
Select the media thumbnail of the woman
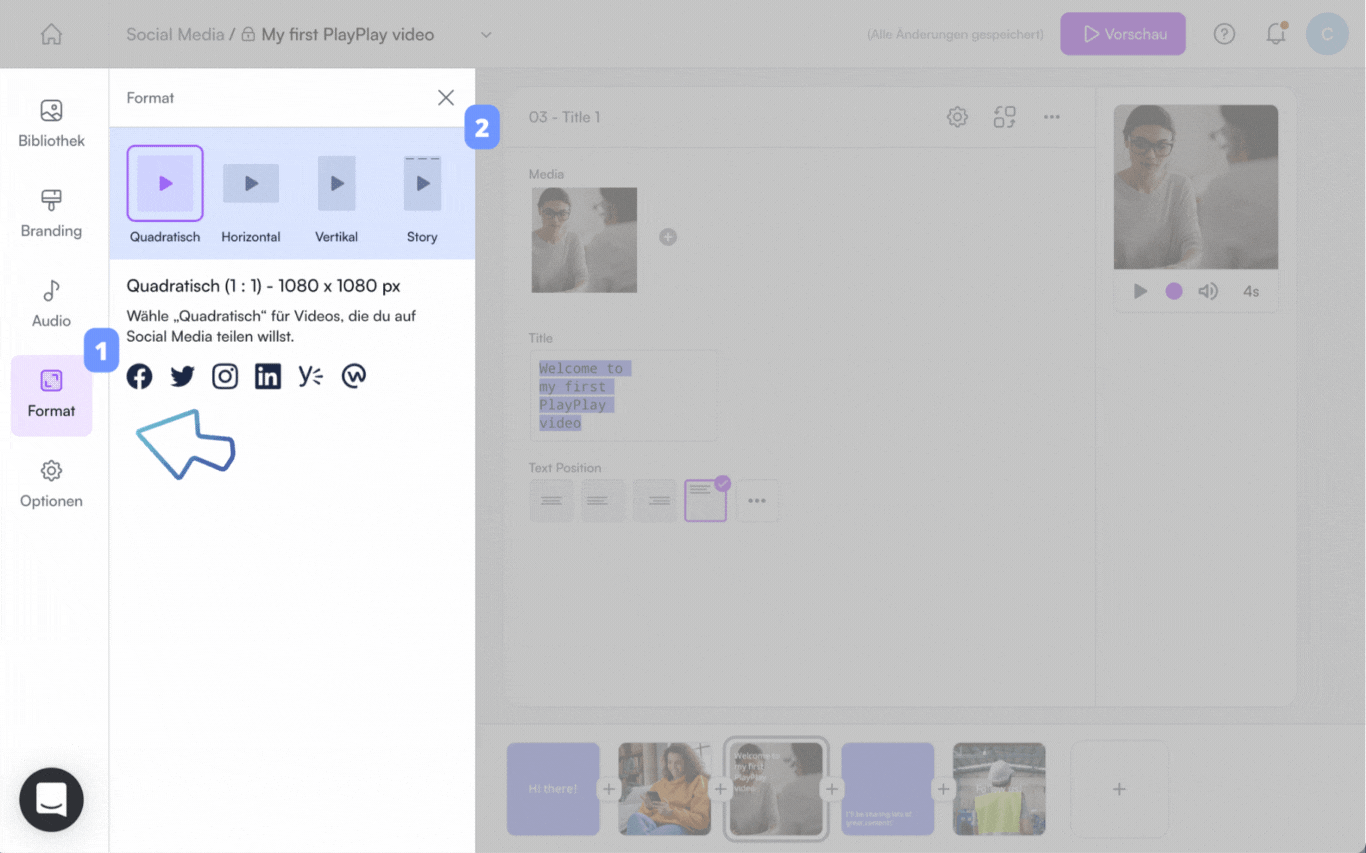point(584,240)
